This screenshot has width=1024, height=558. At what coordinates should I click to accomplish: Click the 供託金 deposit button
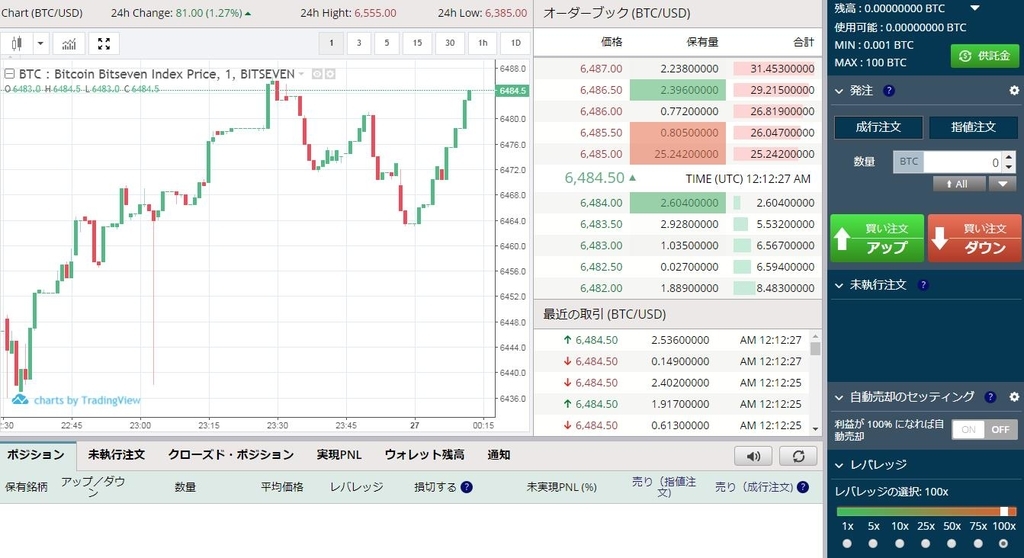point(985,56)
